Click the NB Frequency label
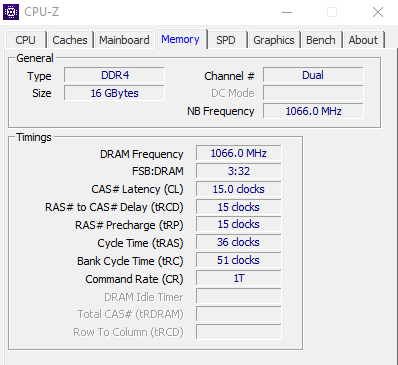The height and width of the screenshot is (365, 398). pyautogui.click(x=221, y=111)
